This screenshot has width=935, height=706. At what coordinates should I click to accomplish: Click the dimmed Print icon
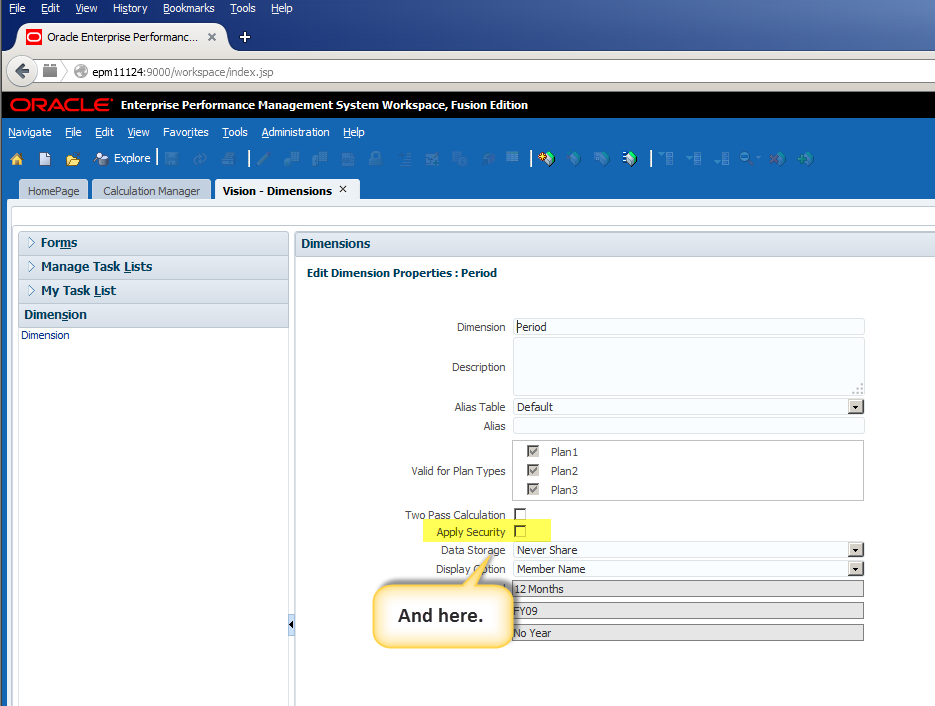(228, 159)
